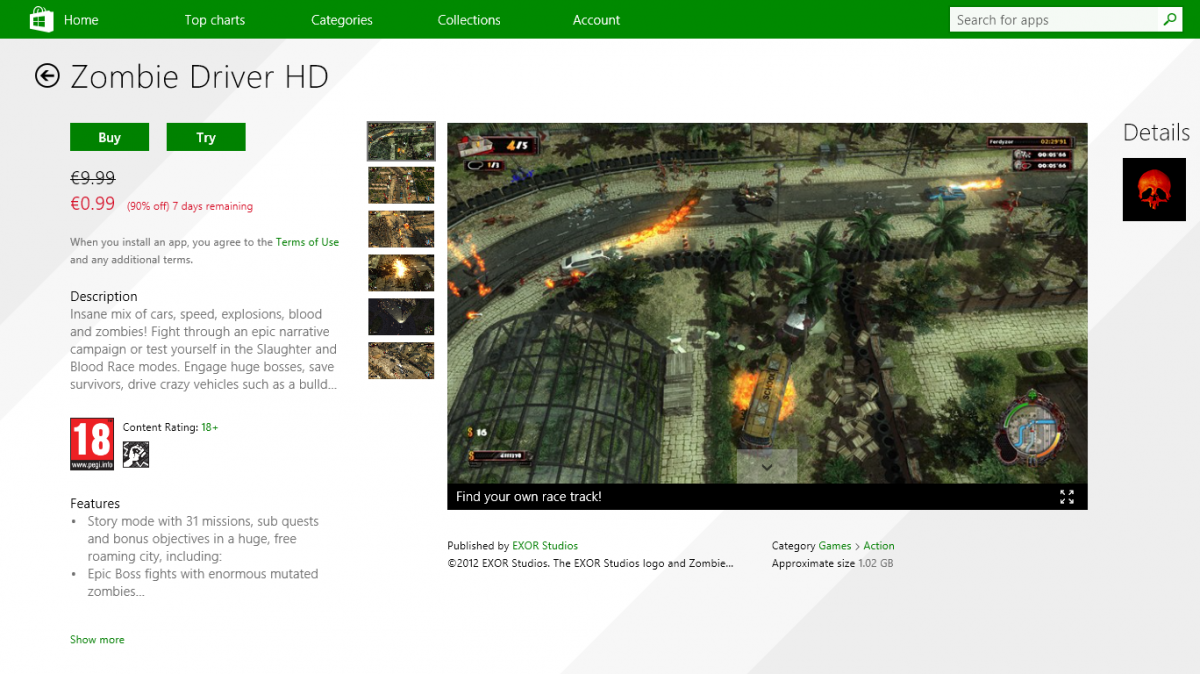
Task: Click Show more under Features
Action: tap(97, 639)
